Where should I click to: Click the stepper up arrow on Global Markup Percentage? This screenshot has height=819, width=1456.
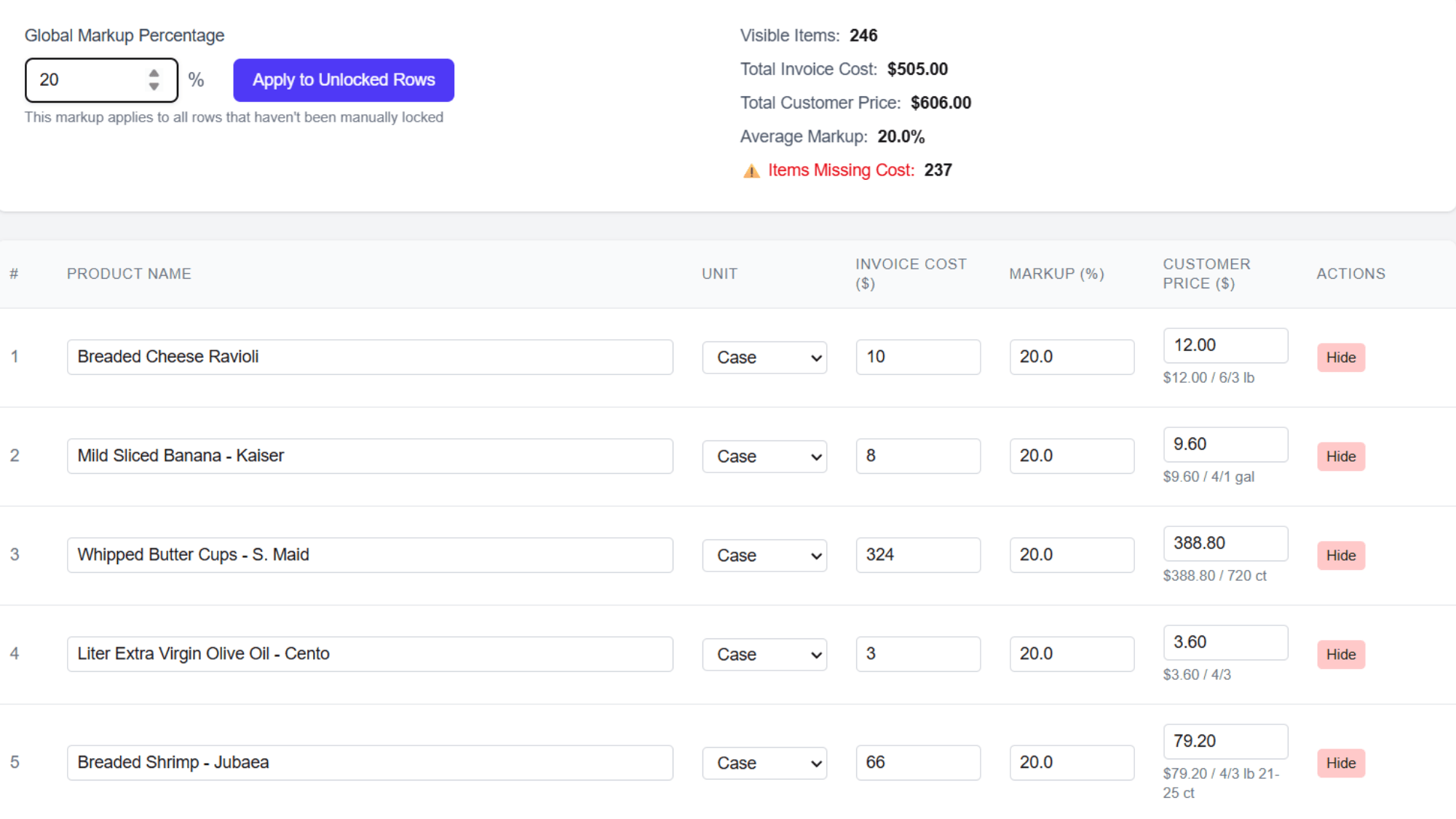[x=154, y=73]
